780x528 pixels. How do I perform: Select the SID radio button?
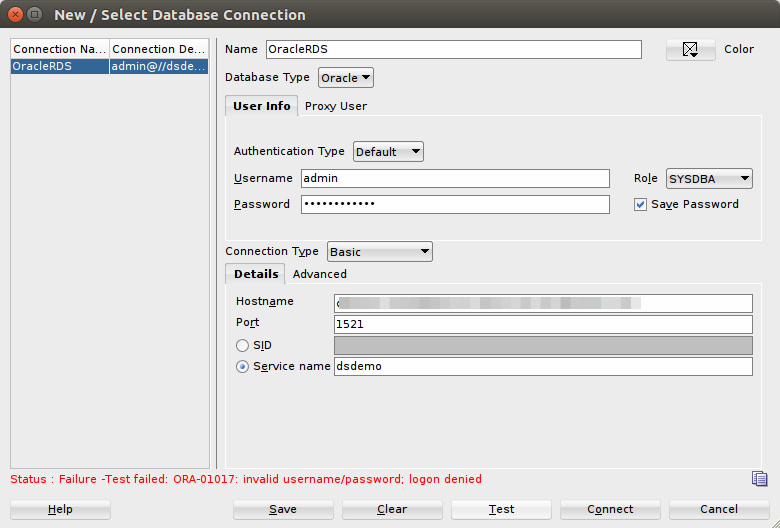pos(242,345)
